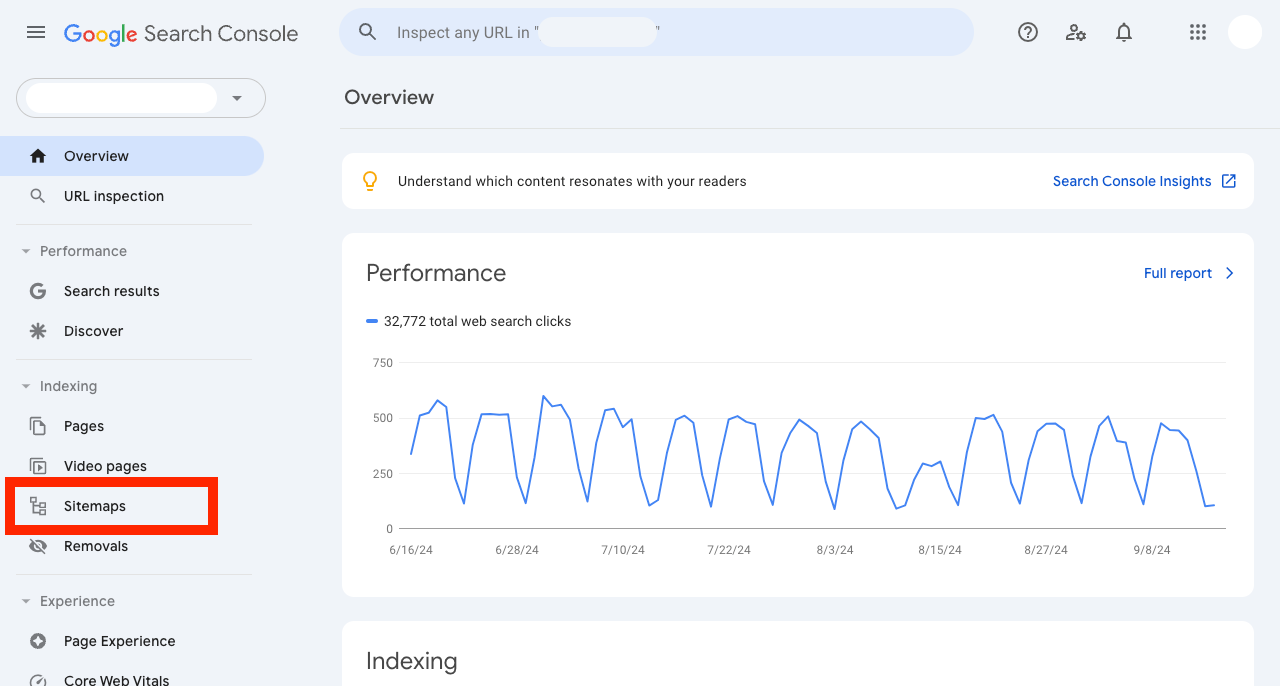
Task: Open the Pages indexing report
Action: pyautogui.click(x=132, y=426)
